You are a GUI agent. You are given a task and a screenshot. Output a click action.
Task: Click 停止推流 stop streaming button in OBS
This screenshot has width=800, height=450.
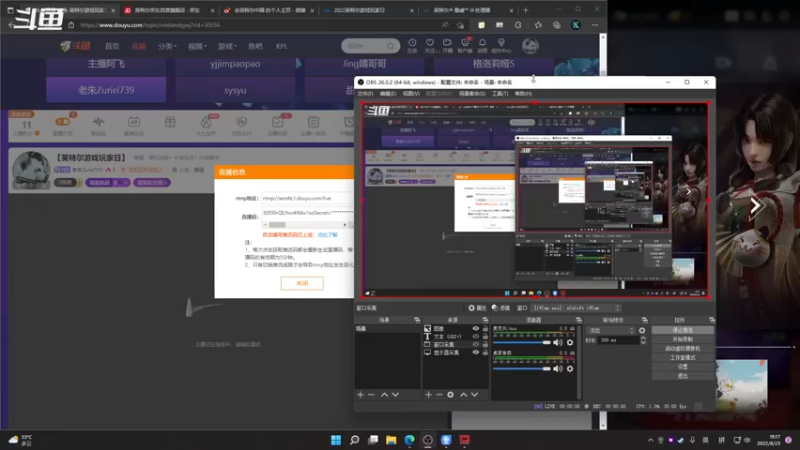coord(683,330)
